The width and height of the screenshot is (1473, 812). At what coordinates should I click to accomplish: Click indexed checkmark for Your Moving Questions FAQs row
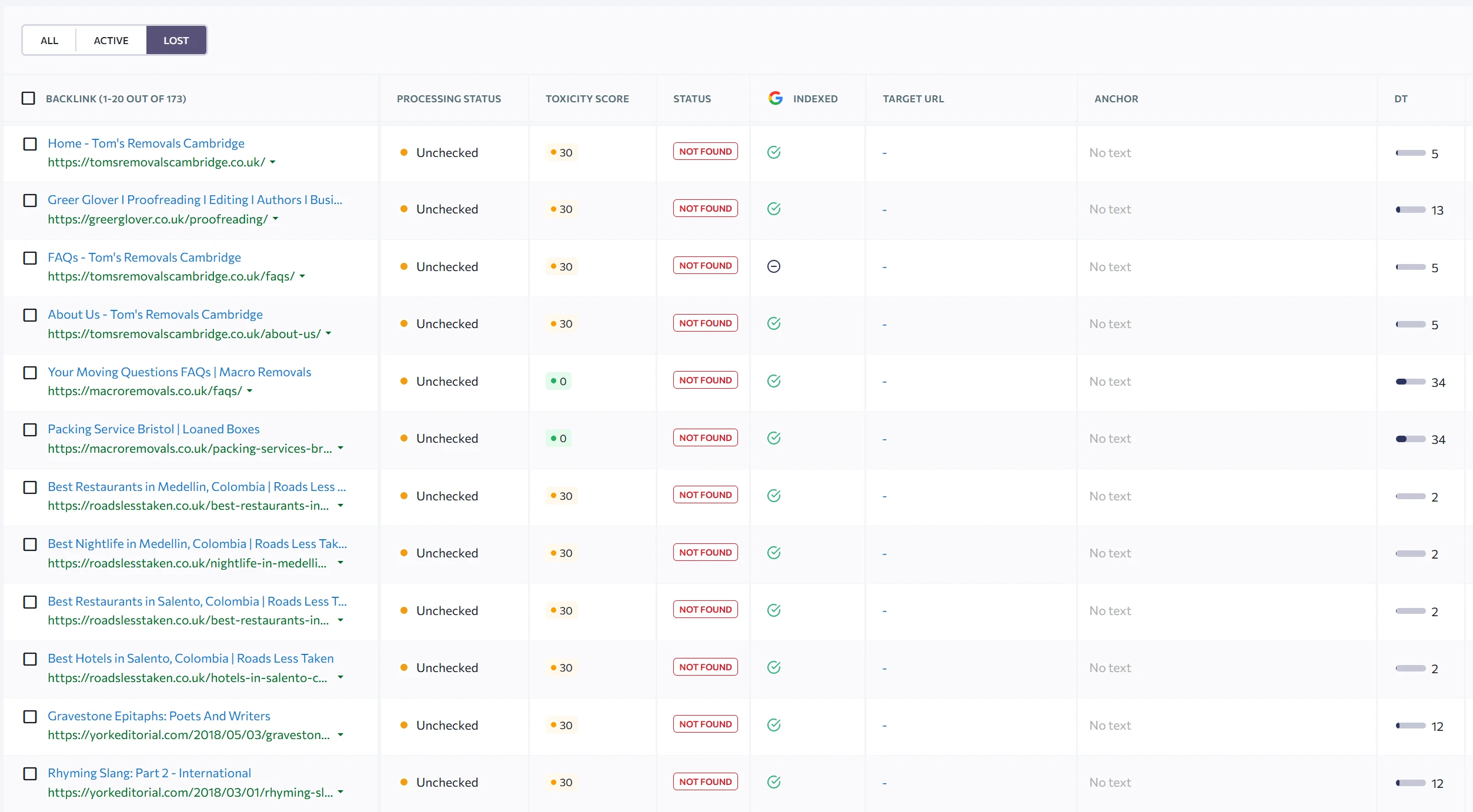774,381
